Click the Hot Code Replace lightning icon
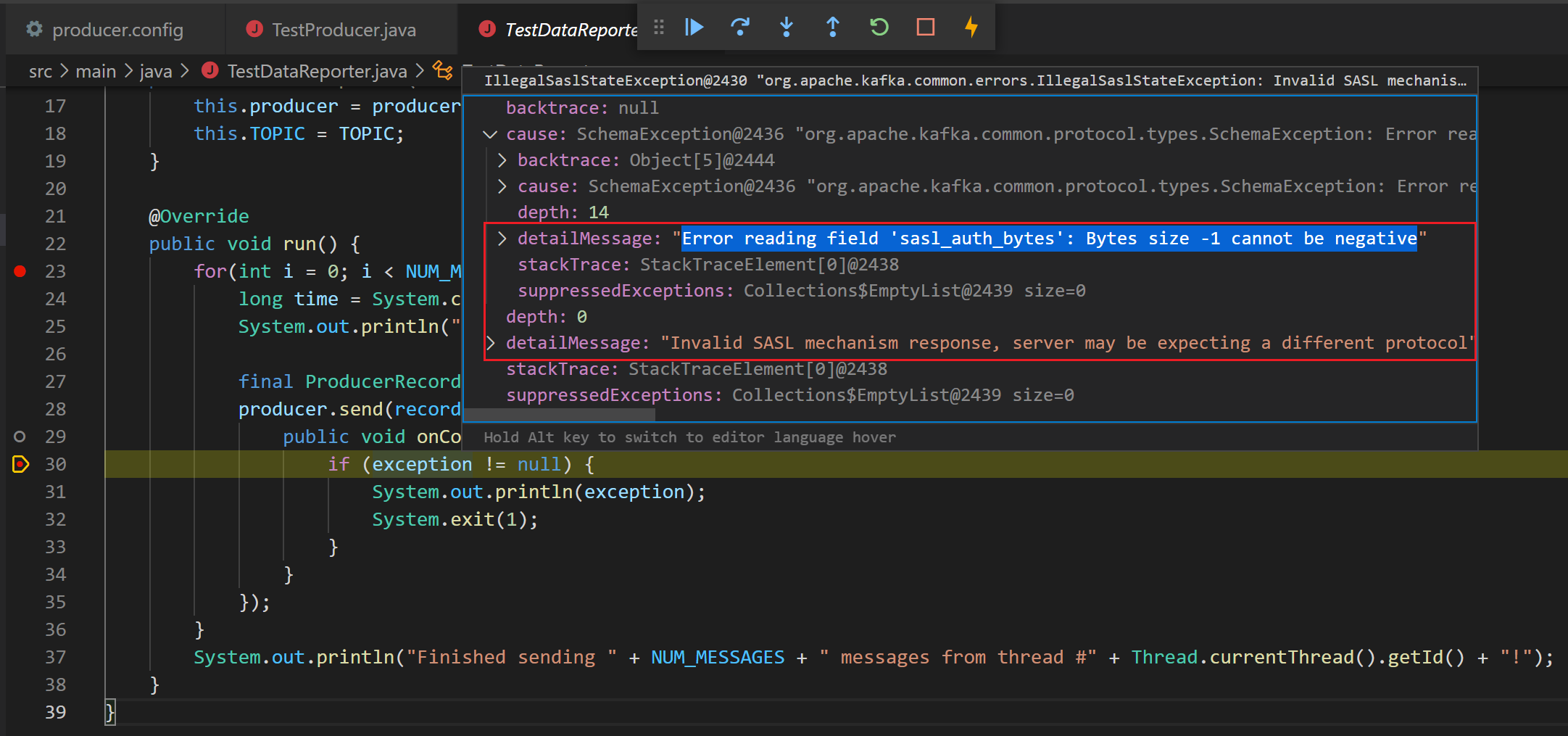The image size is (1568, 736). 971,28
